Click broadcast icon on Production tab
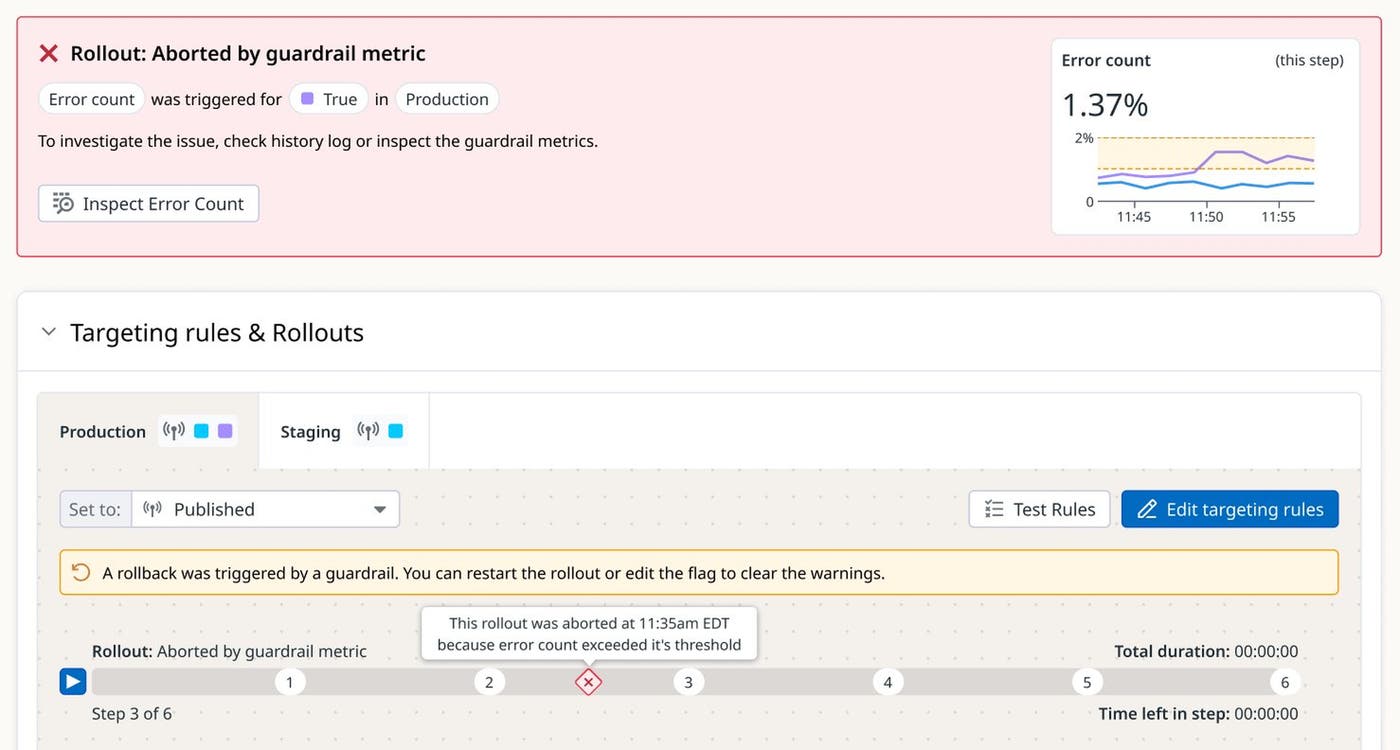 (174, 431)
